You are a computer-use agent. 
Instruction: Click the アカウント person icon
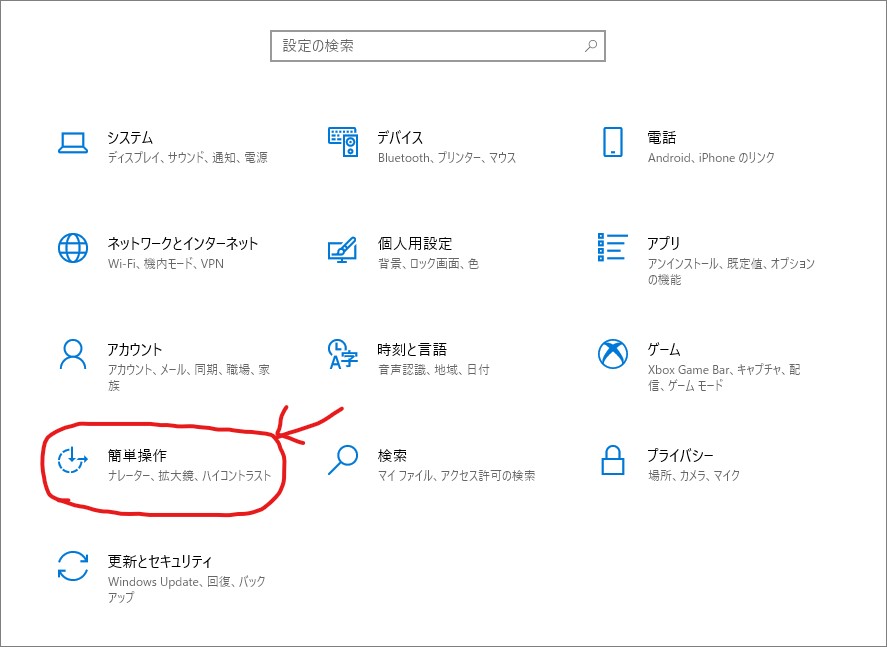point(73,354)
